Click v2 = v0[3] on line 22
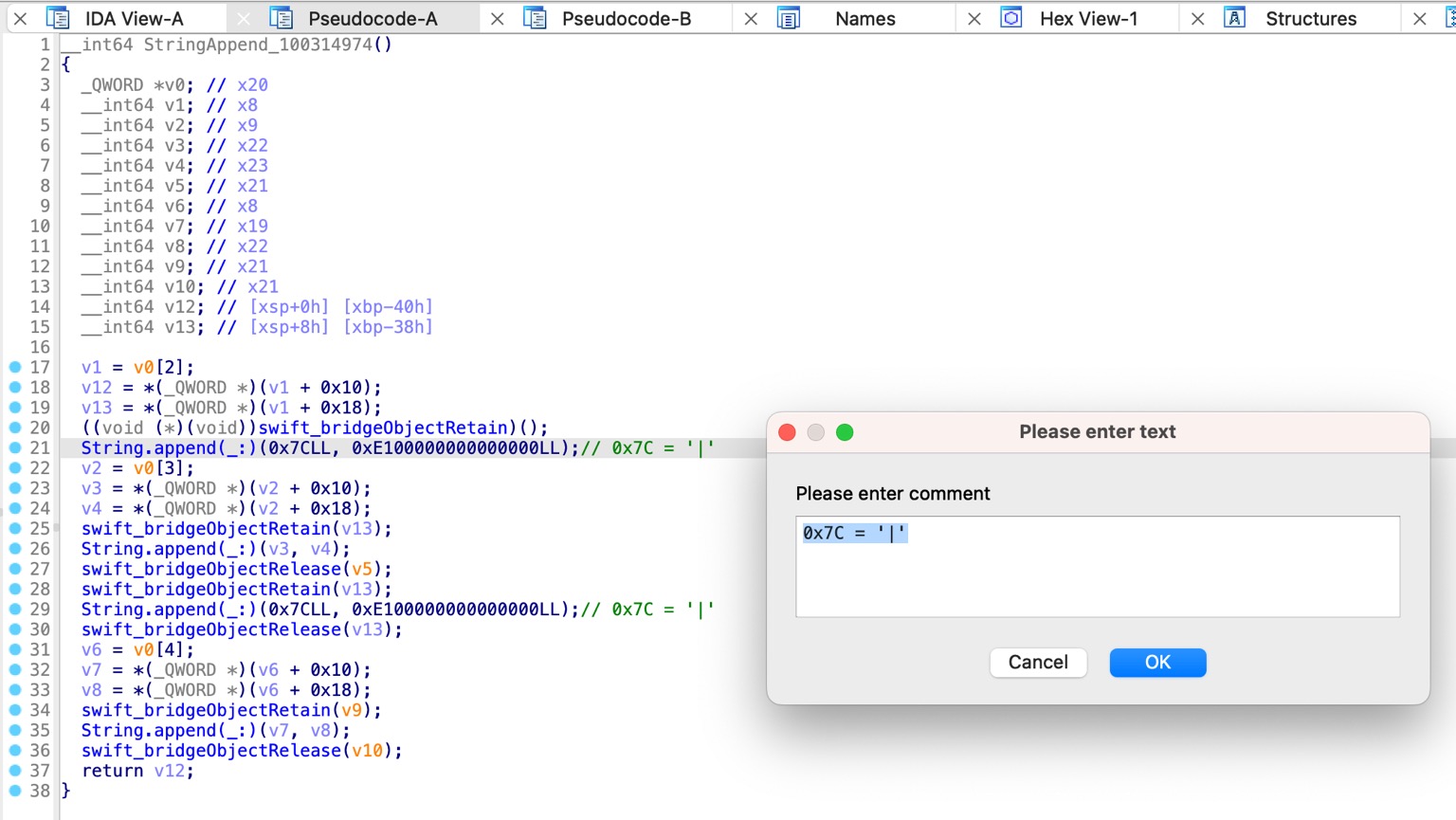The height and width of the screenshot is (820, 1456). tap(137, 468)
